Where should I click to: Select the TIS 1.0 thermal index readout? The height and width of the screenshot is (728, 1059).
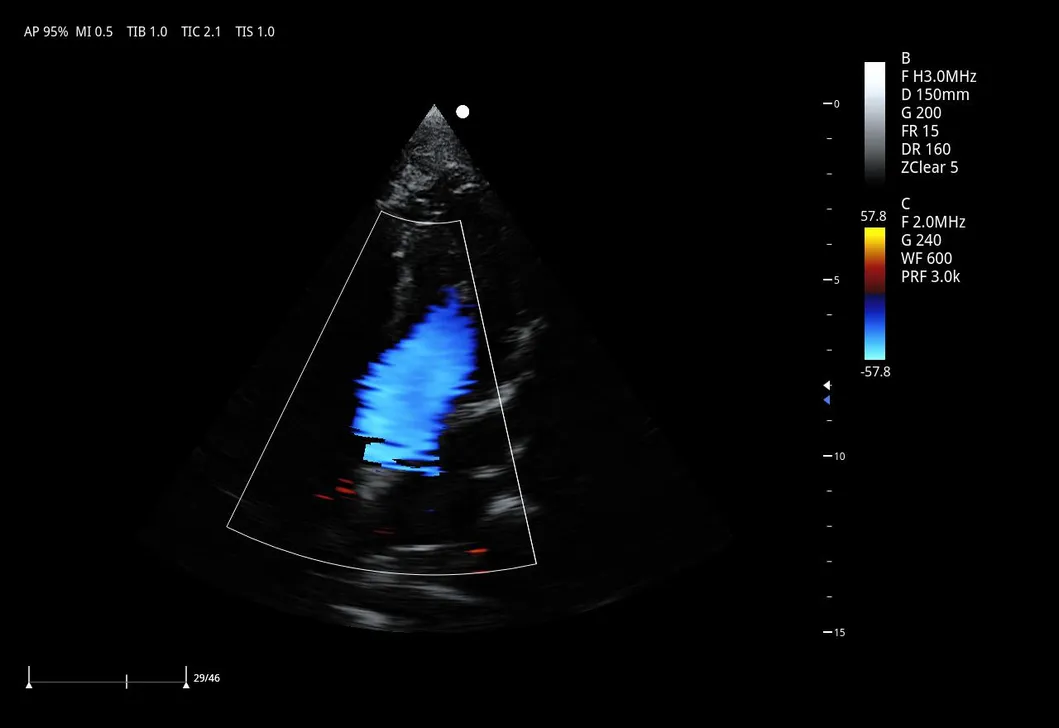pyautogui.click(x=255, y=31)
